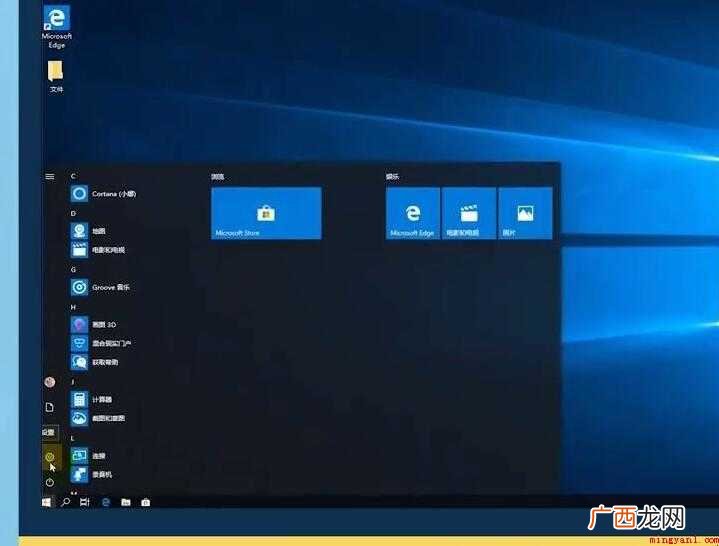Click the 娱乐 tile group title
The image size is (719, 546).
click(393, 176)
